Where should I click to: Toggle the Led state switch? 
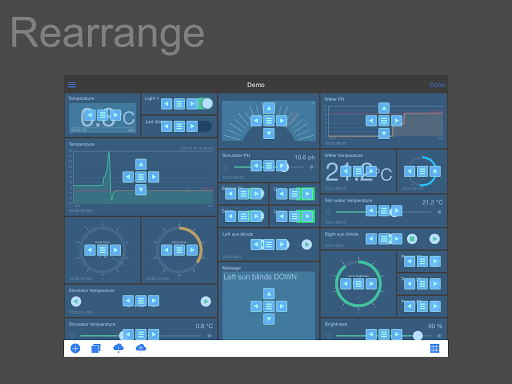pyautogui.click(x=205, y=126)
